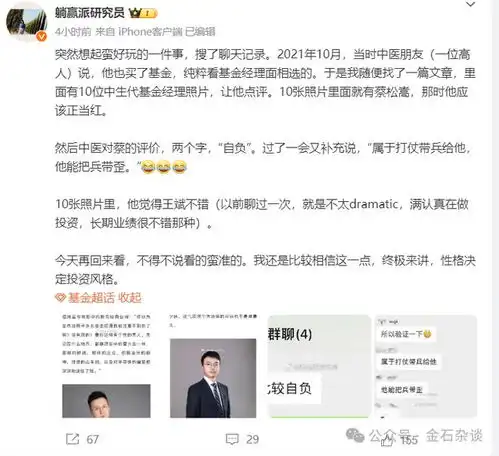499x456 pixels.
Task: Open the poster's profile avatar
Action: [27, 23]
